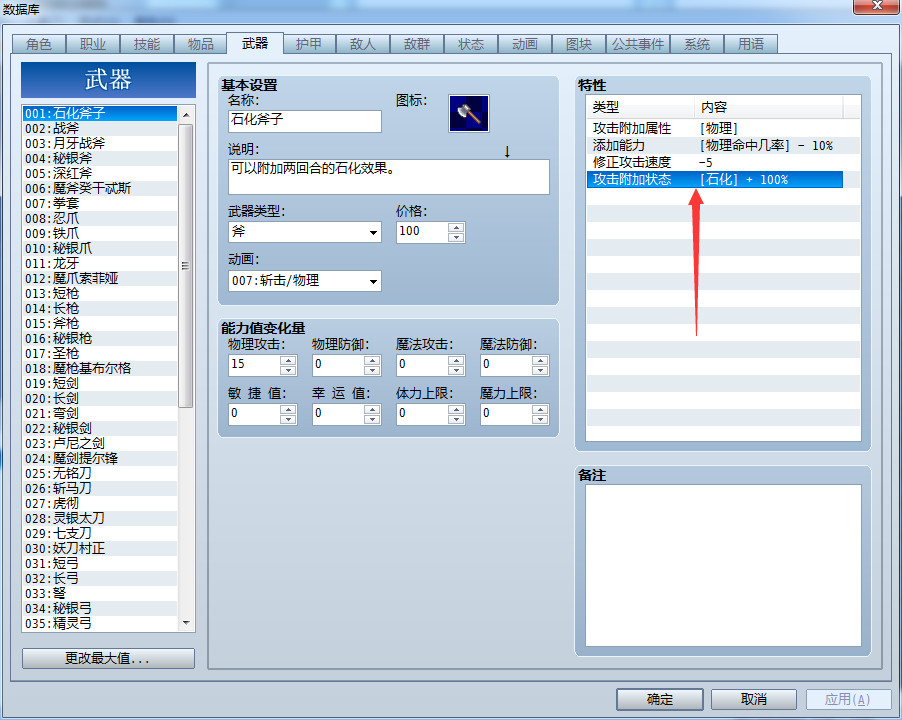Increase 魔法防御 with the up arrow
This screenshot has width=902, height=720.
tap(540, 360)
